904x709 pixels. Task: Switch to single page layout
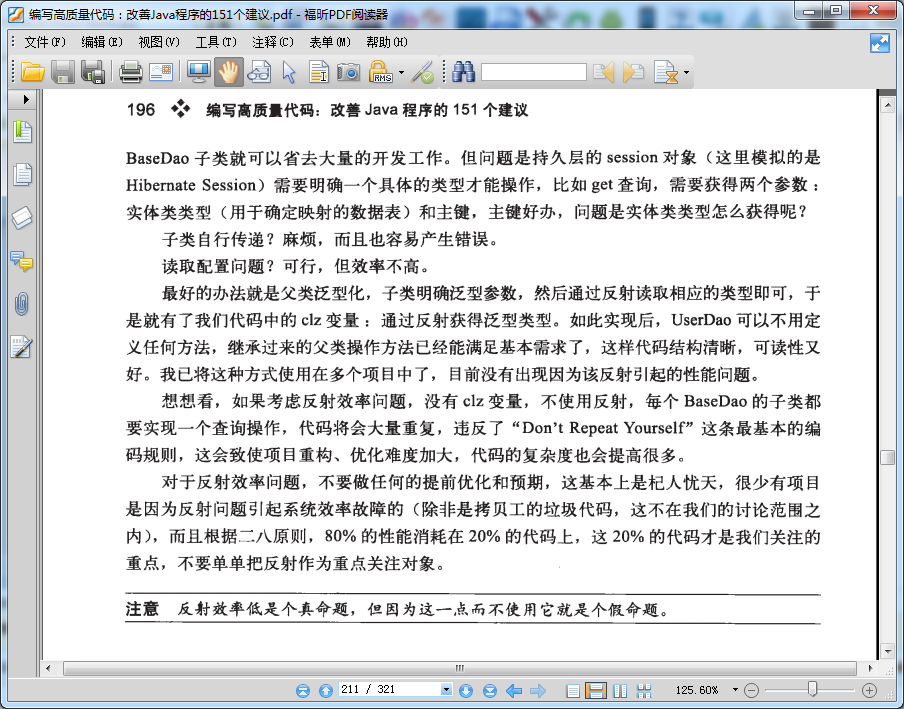point(573,690)
